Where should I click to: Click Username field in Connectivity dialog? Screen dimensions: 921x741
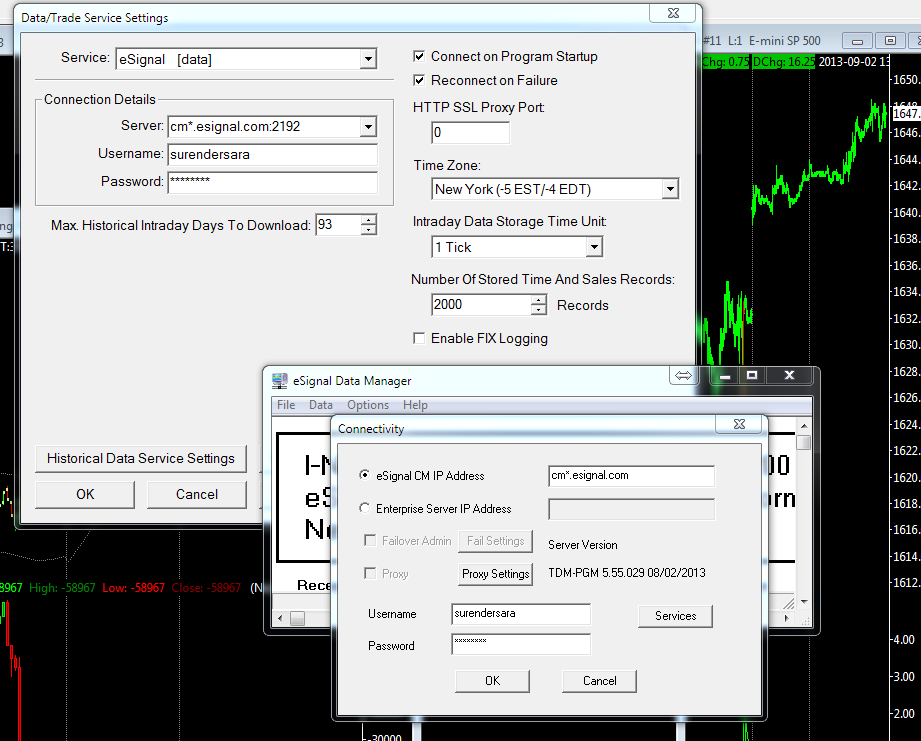click(x=521, y=614)
